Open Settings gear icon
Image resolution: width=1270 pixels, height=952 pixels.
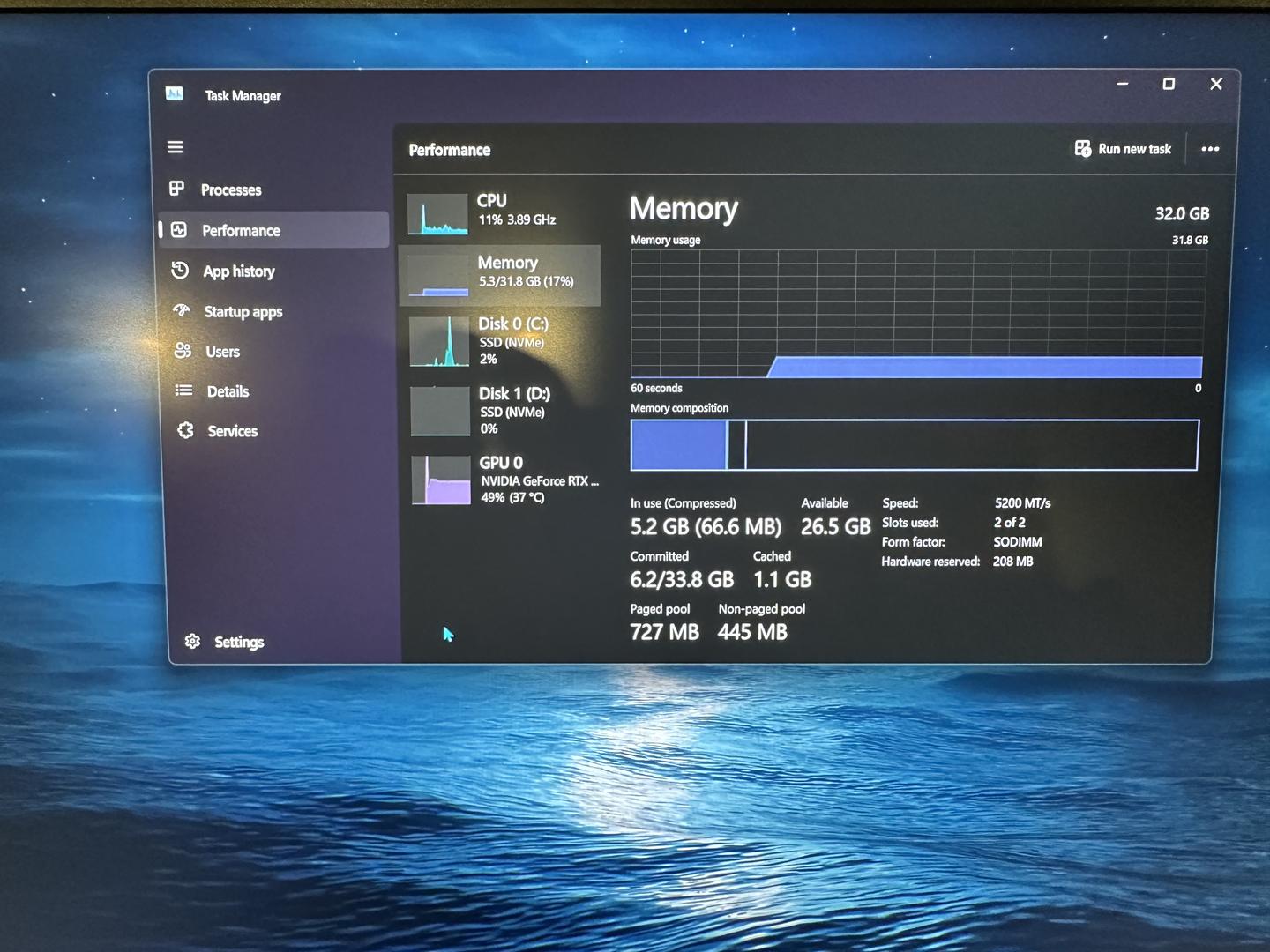click(192, 641)
